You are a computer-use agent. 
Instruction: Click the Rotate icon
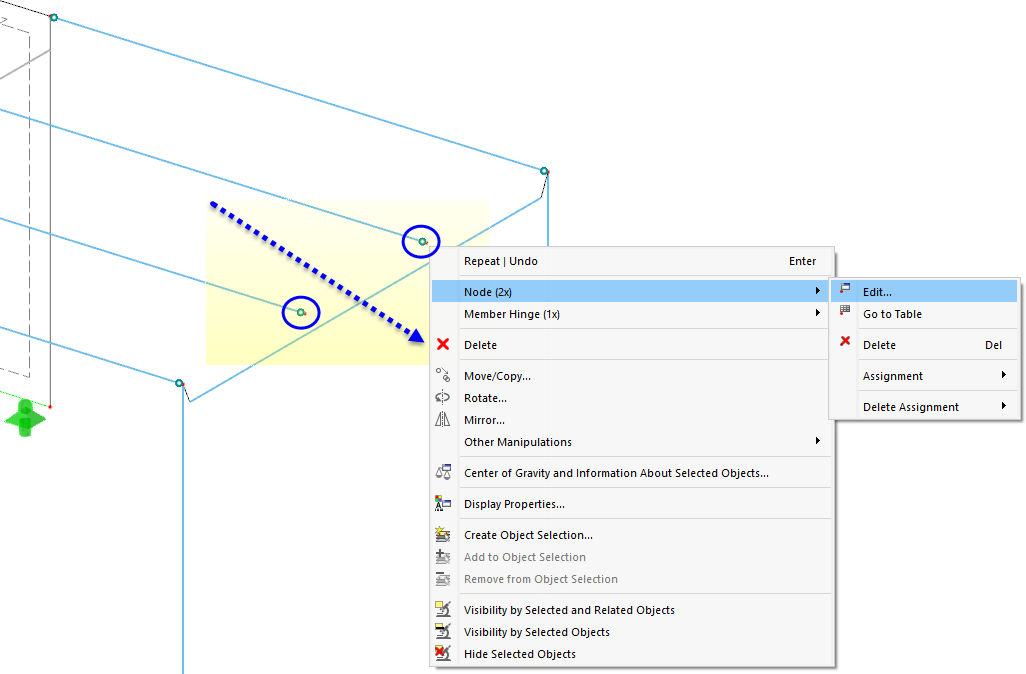tap(443, 397)
